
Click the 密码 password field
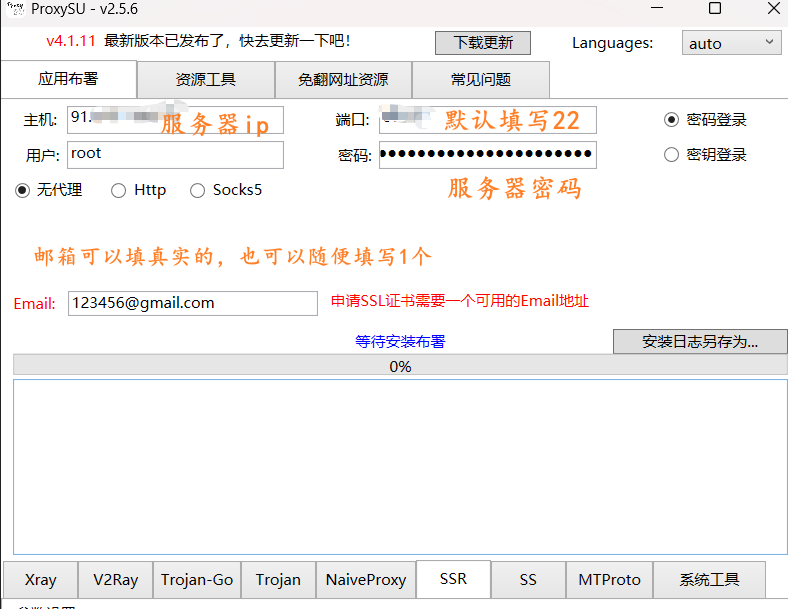pyautogui.click(x=487, y=155)
